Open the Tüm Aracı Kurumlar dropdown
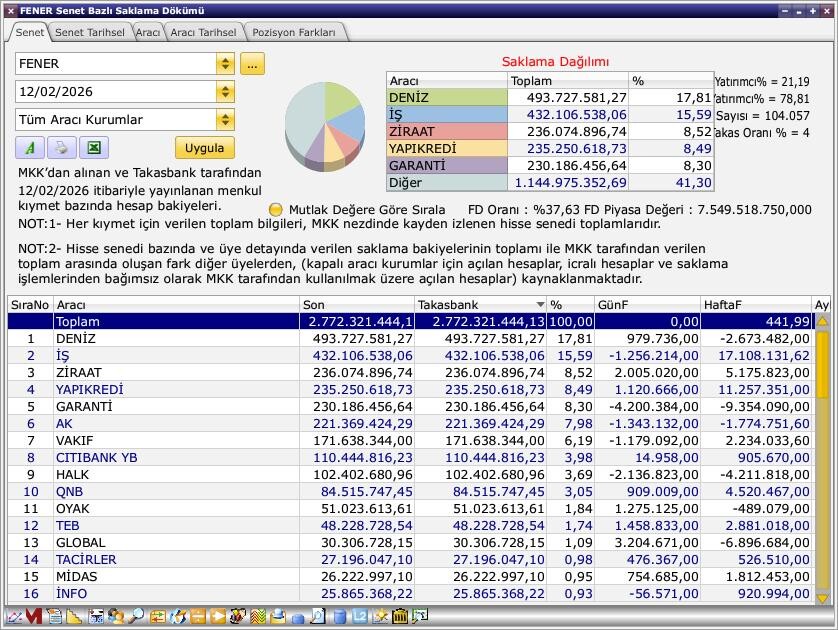The height and width of the screenshot is (630, 838). 225,120
